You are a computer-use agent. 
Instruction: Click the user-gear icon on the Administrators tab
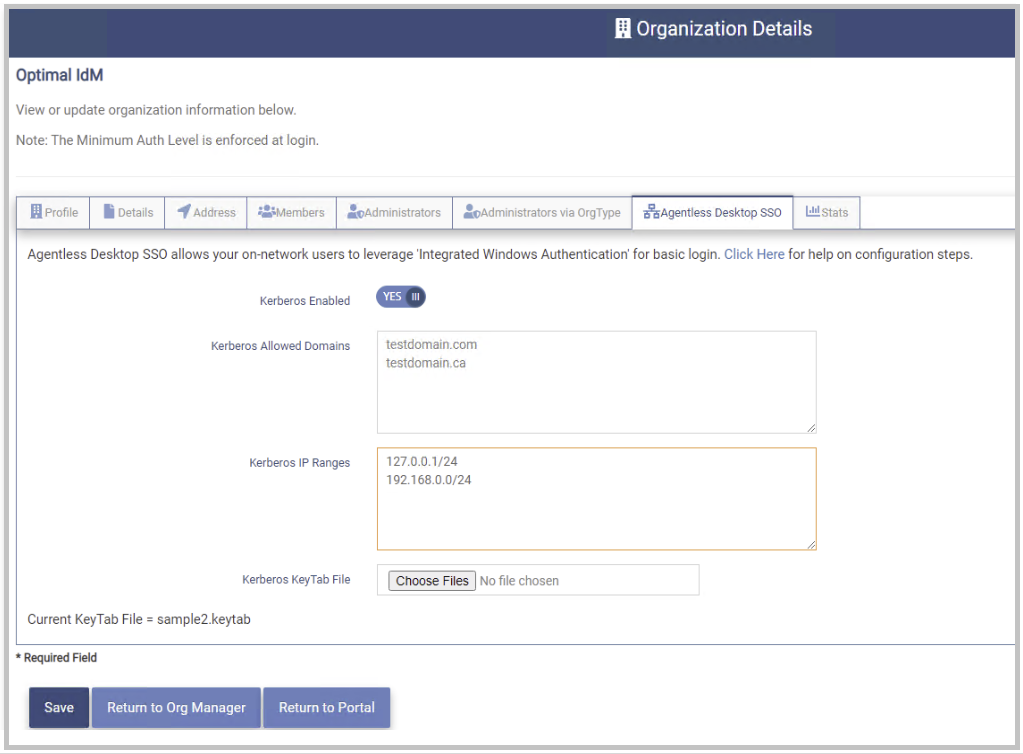[355, 212]
